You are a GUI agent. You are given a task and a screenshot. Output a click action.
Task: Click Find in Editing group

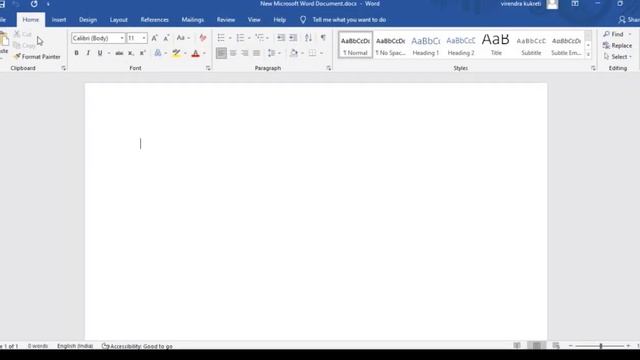[x=613, y=34]
